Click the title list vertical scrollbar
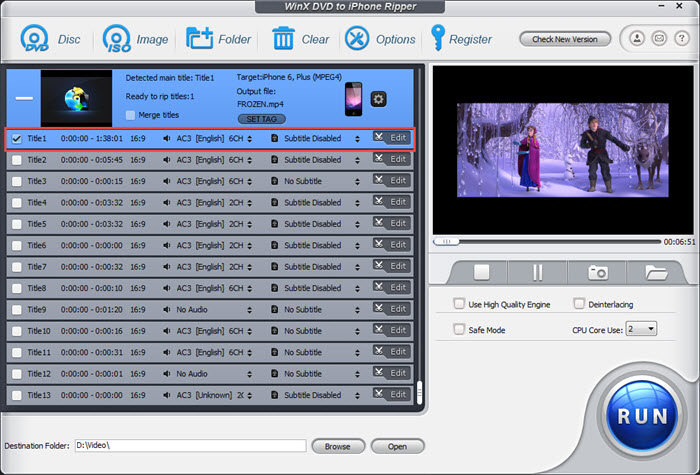This screenshot has width=700, height=475. point(419,392)
